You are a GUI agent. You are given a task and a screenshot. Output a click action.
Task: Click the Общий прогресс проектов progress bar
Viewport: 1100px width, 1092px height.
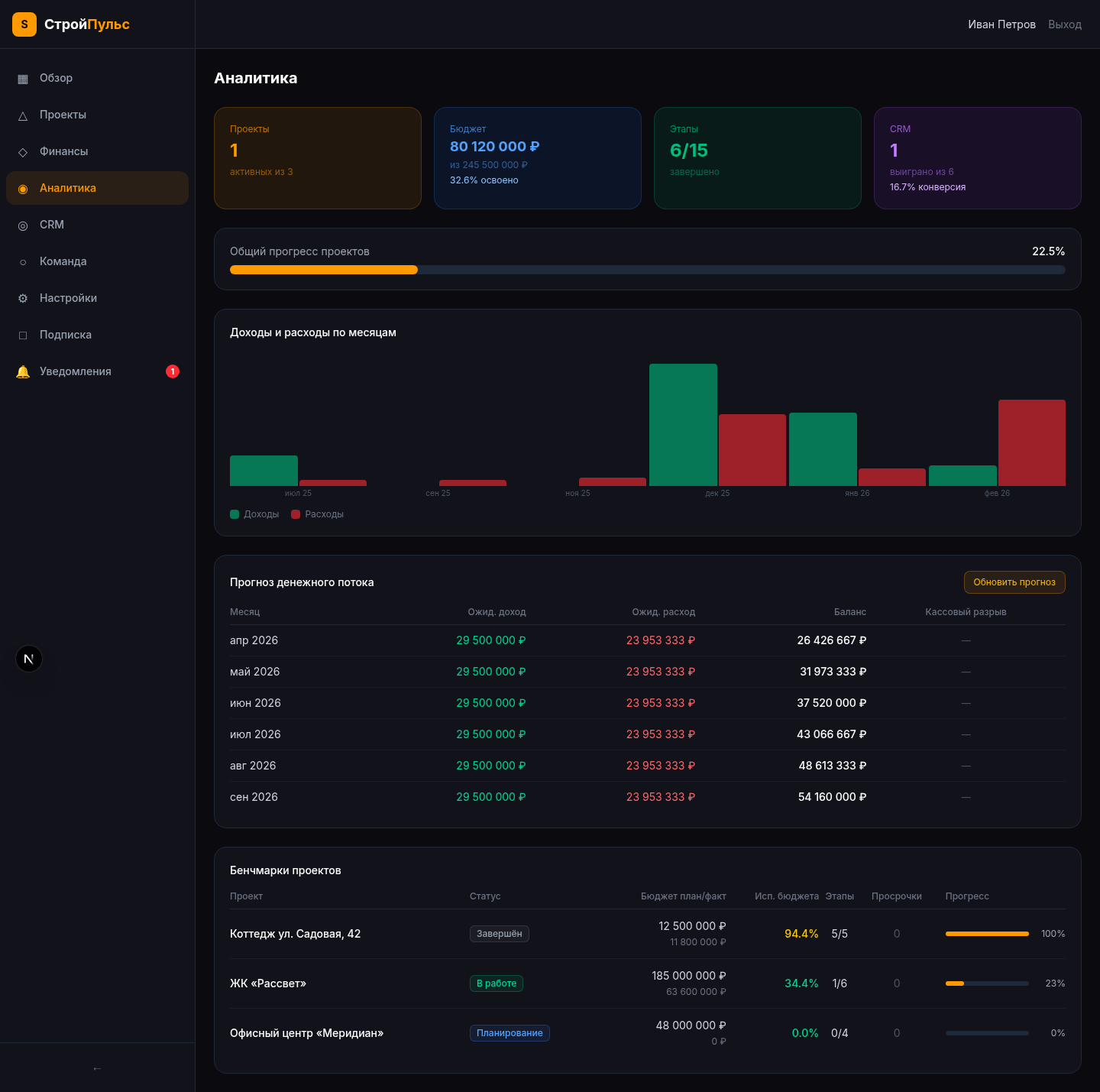tap(647, 270)
